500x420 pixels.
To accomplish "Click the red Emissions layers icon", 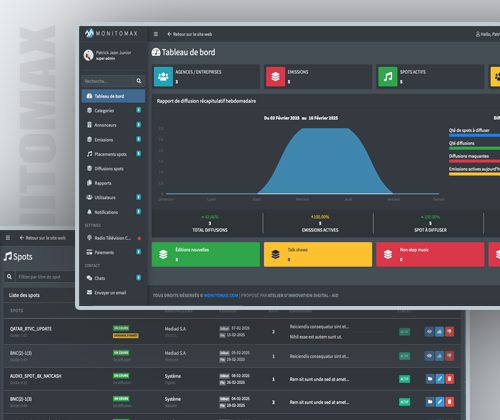I will point(275,77).
